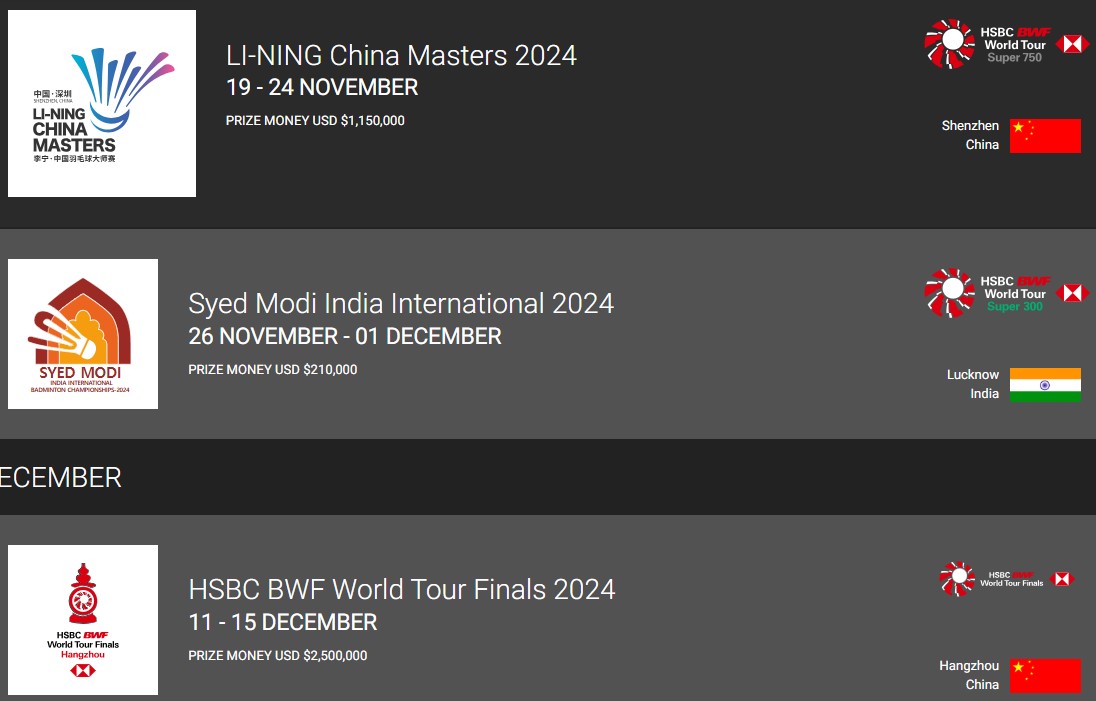Click the China flag next to Hangzhou
Viewport: 1096px width, 701px height.
pos(1044,675)
